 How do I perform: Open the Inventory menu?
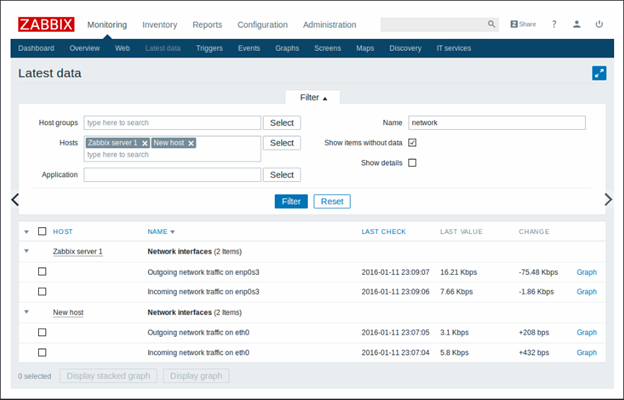[x=160, y=25]
